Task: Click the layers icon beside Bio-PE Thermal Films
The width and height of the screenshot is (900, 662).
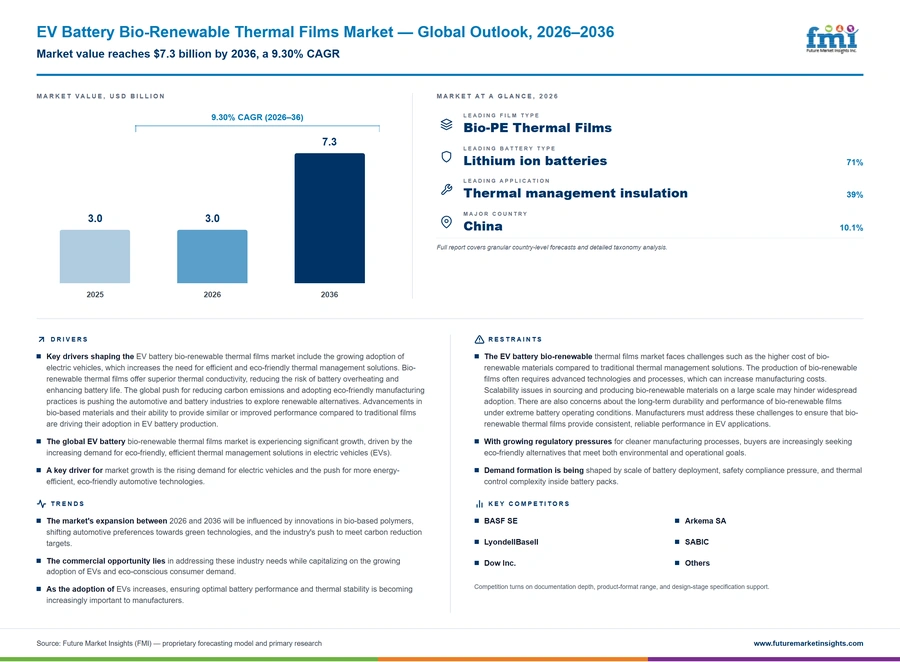Action: 446,124
